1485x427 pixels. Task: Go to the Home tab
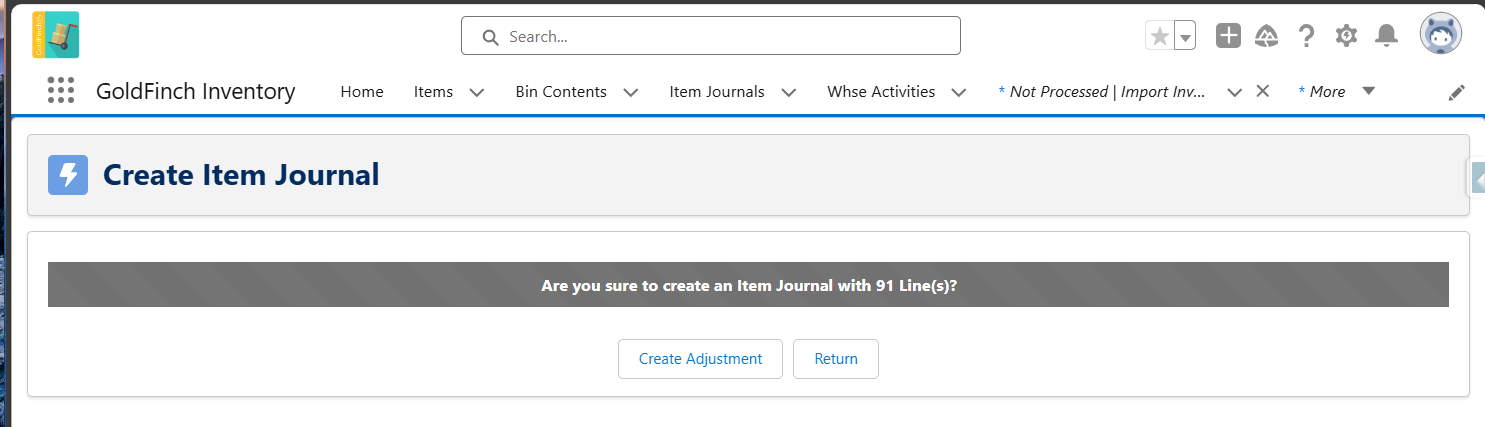click(x=362, y=91)
